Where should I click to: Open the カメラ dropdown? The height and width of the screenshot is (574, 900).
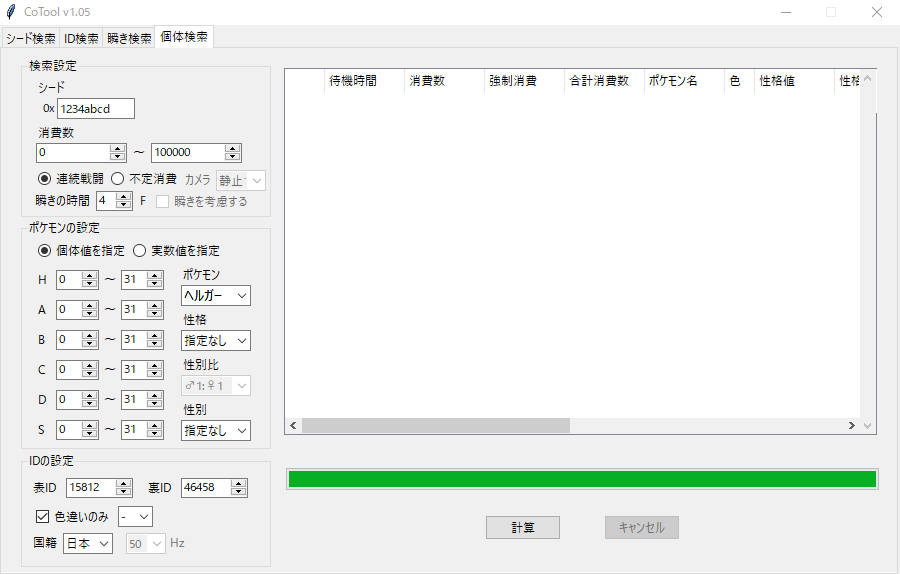click(x=240, y=180)
